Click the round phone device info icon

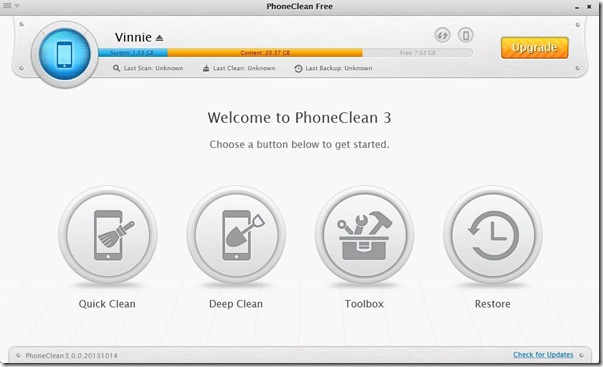tap(466, 35)
